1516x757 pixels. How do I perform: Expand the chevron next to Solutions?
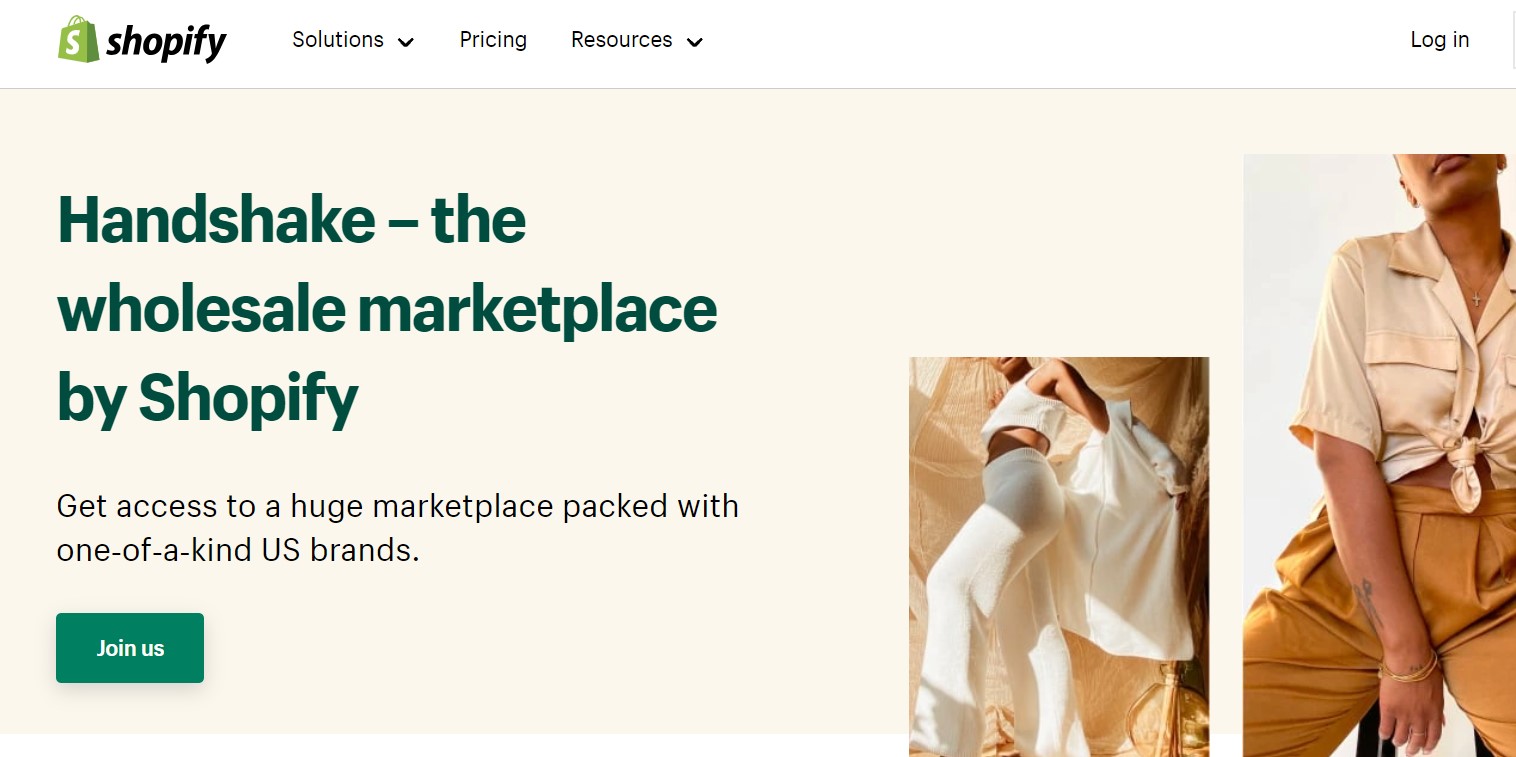pyautogui.click(x=405, y=42)
